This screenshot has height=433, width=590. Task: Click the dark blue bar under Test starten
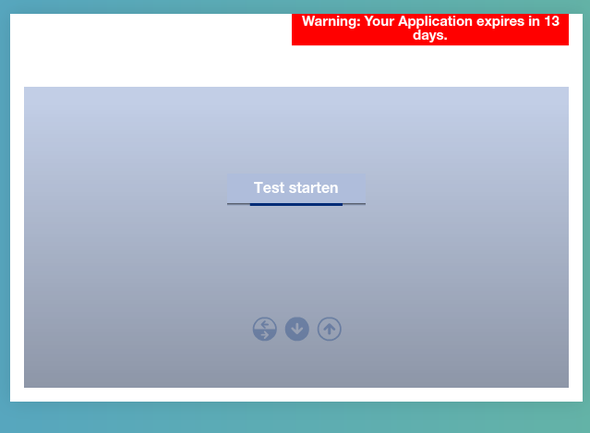(296, 205)
